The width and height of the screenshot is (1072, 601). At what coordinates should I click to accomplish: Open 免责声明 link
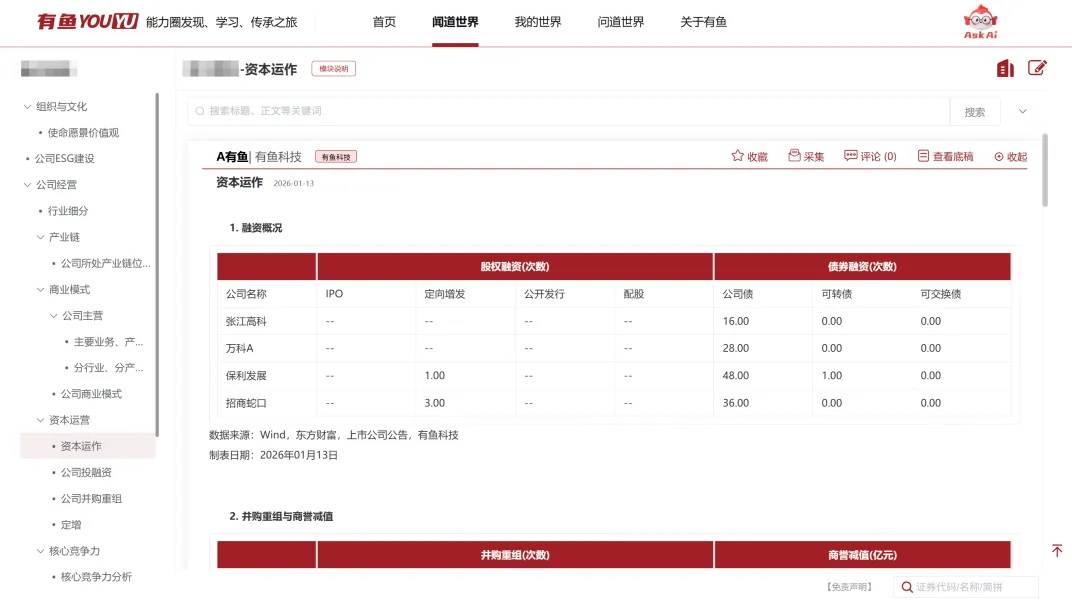pyautogui.click(x=850, y=587)
